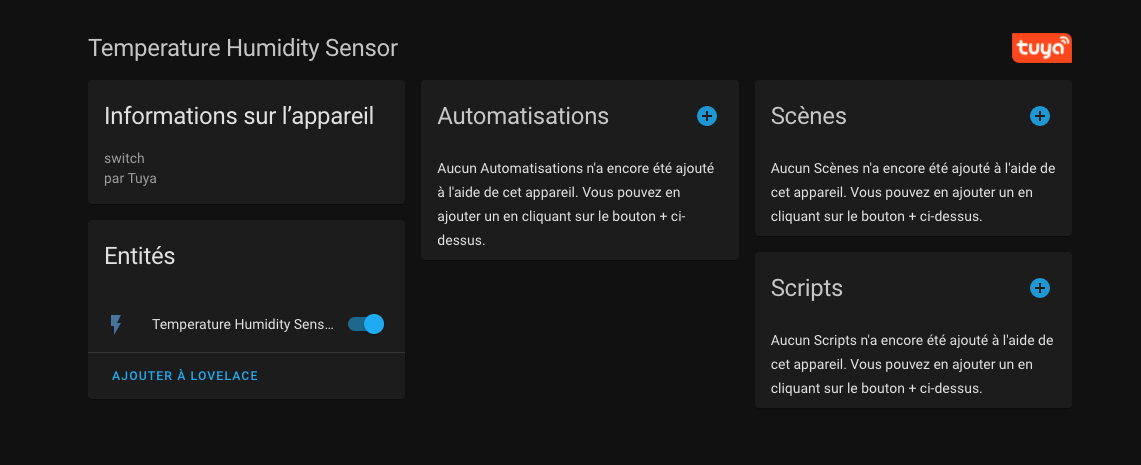Click the 'Aucun Scripts' description text

pyautogui.click(x=912, y=365)
